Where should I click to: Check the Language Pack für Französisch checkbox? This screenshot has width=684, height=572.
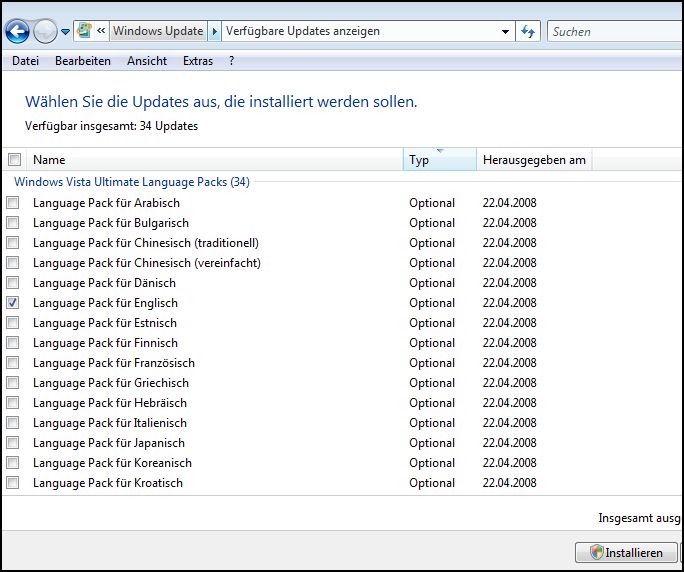13,363
